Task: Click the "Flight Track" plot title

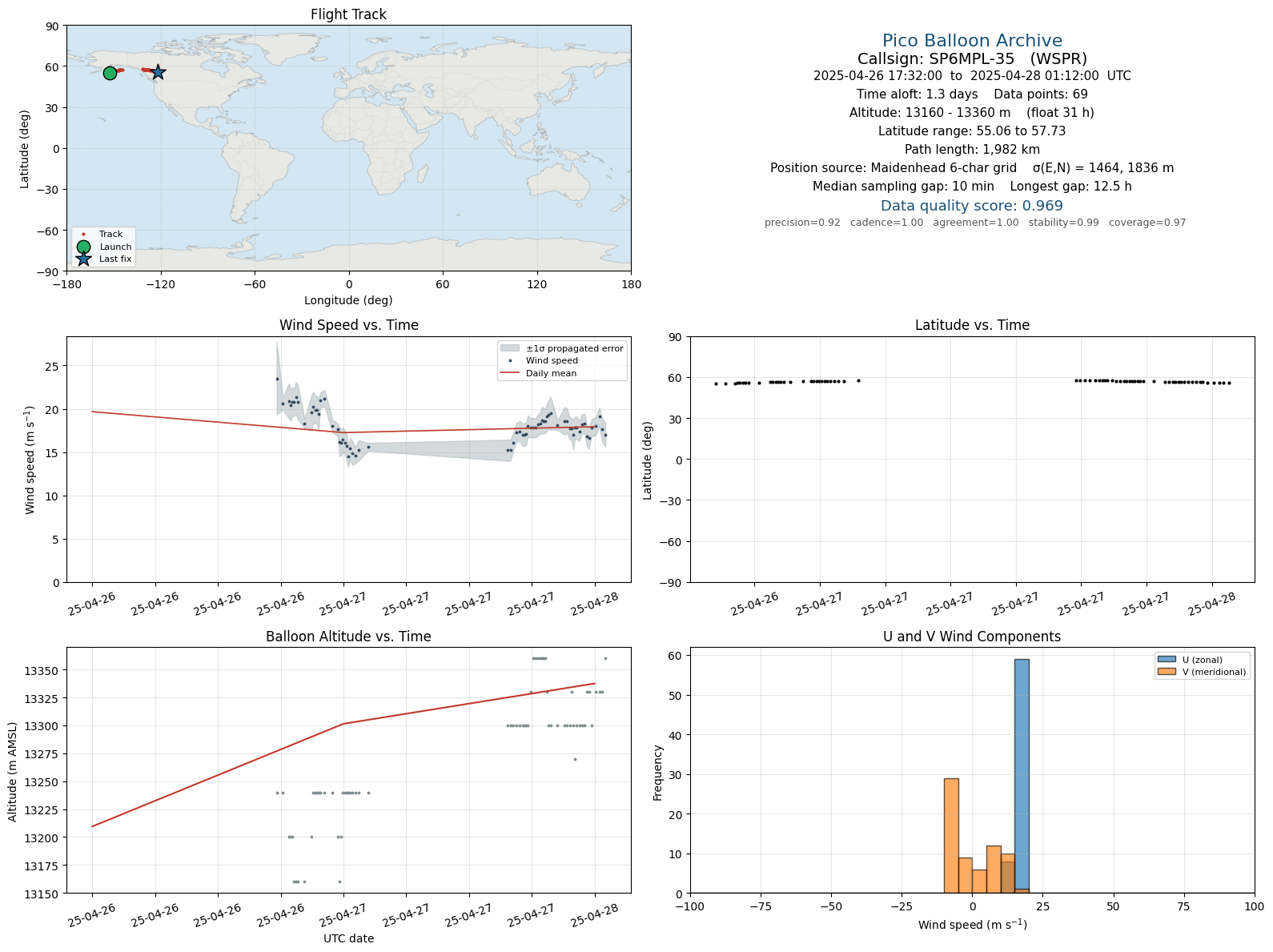Action: (348, 14)
